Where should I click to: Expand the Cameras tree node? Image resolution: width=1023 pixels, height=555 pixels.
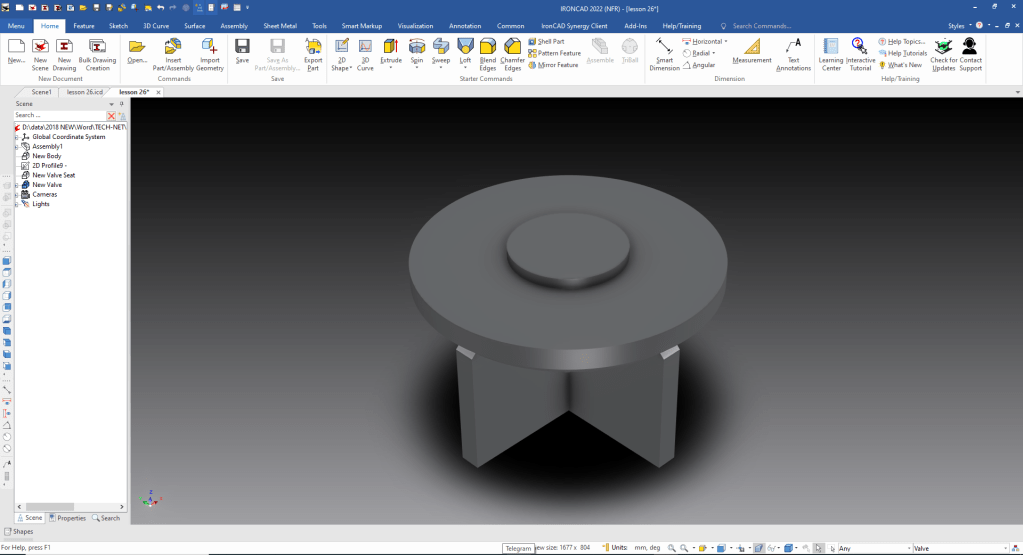coord(16,195)
